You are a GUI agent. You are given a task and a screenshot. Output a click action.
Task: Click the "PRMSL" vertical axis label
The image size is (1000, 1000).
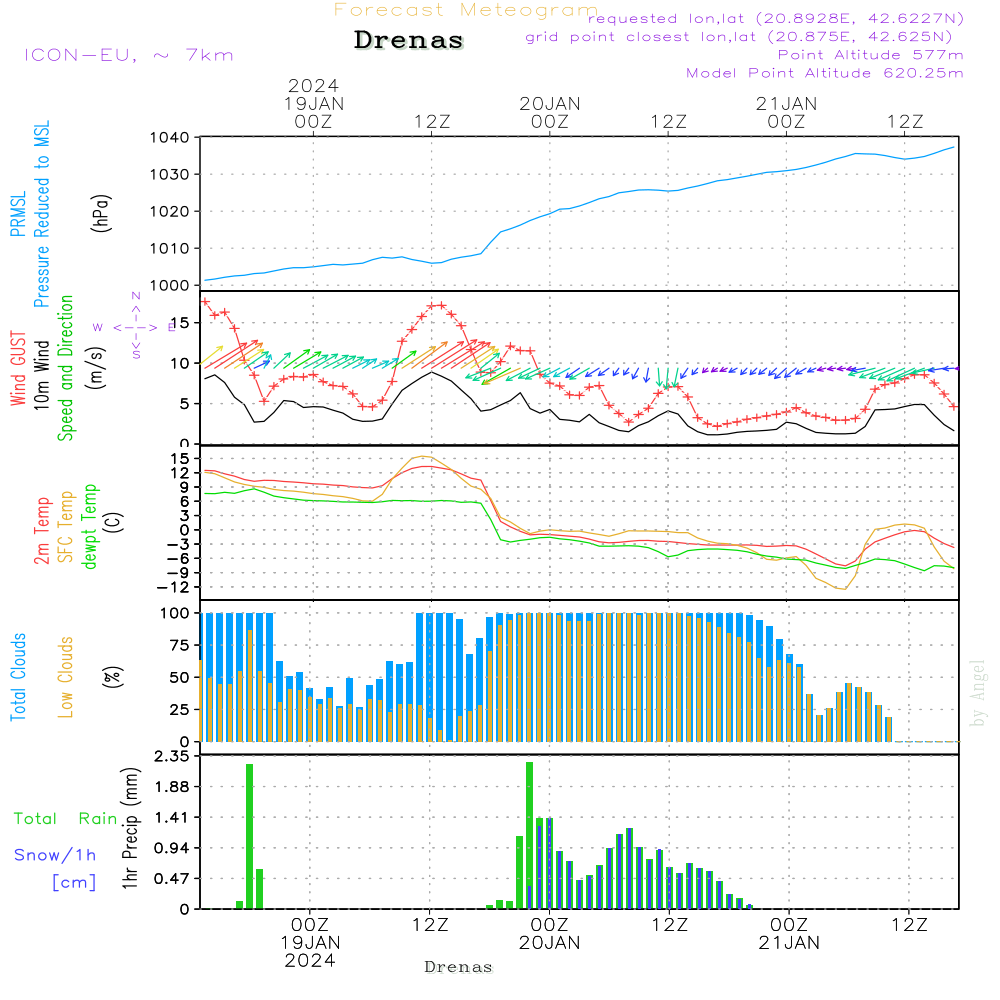click(18, 214)
